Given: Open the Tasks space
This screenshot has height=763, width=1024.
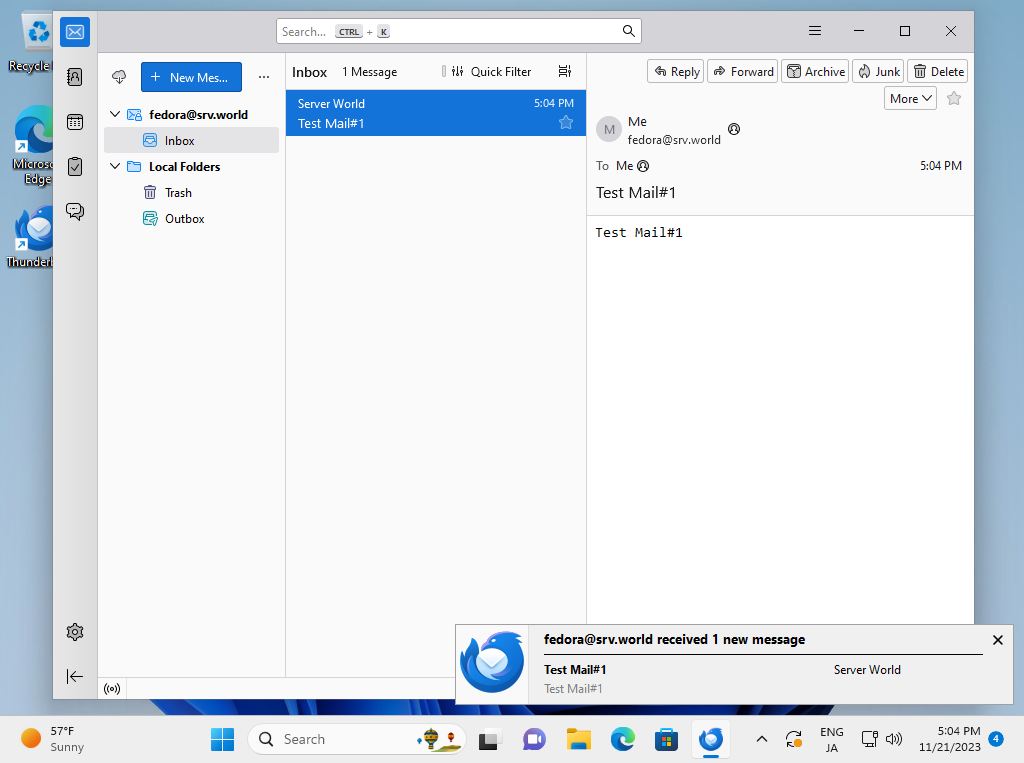Looking at the screenshot, I should 75,167.
